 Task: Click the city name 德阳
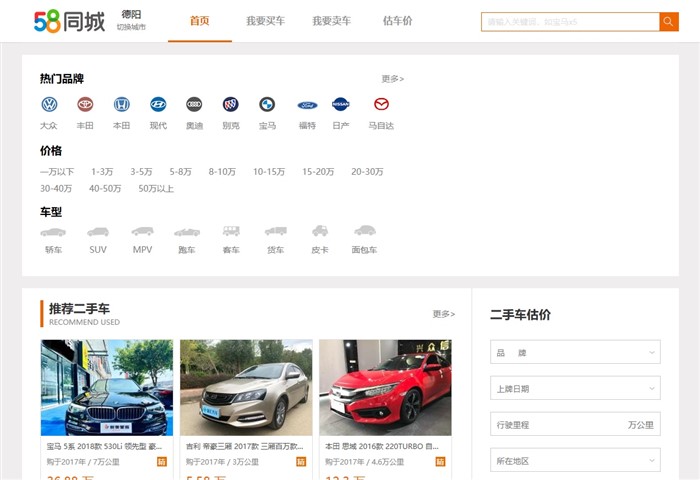(131, 14)
